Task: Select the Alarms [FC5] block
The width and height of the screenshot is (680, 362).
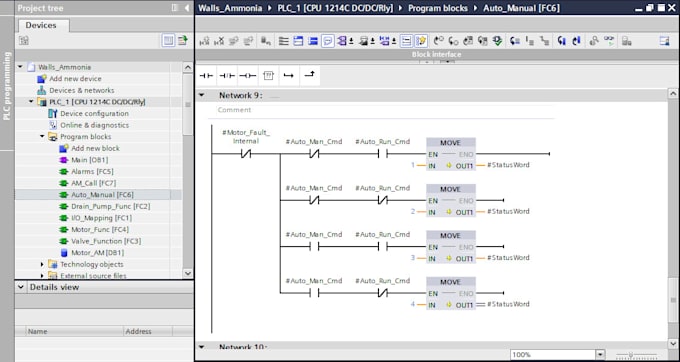Action: point(92,171)
